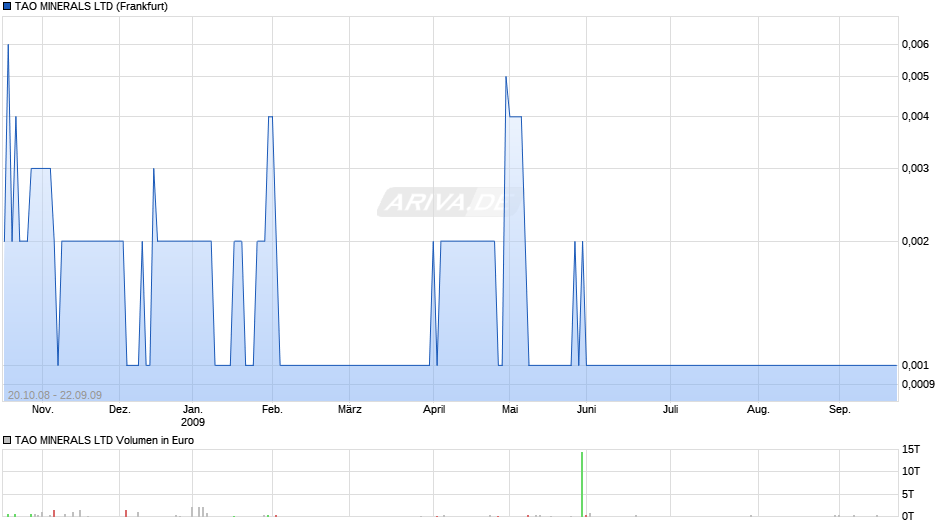The height and width of the screenshot is (526, 940).
Task: Click the Dez. month label
Action: tap(119, 410)
